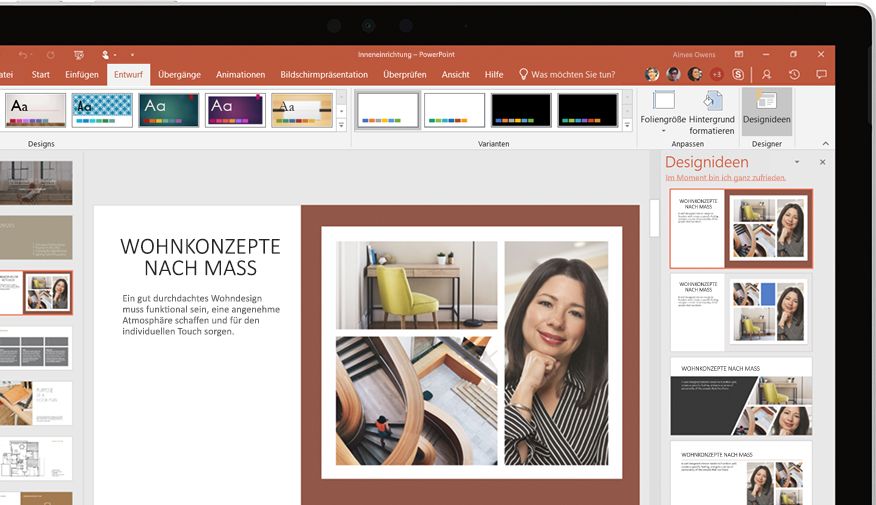
Task: Click the Share person icon
Action: pos(767,74)
